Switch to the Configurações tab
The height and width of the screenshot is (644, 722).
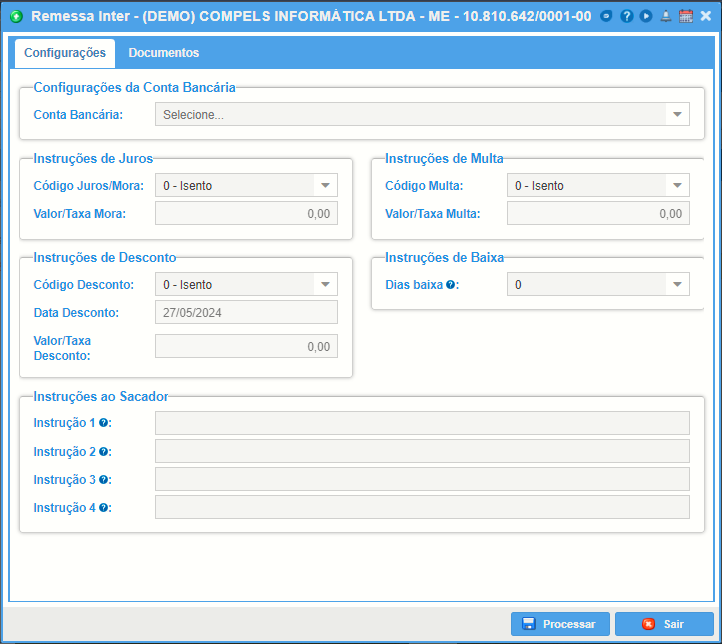coord(65,53)
